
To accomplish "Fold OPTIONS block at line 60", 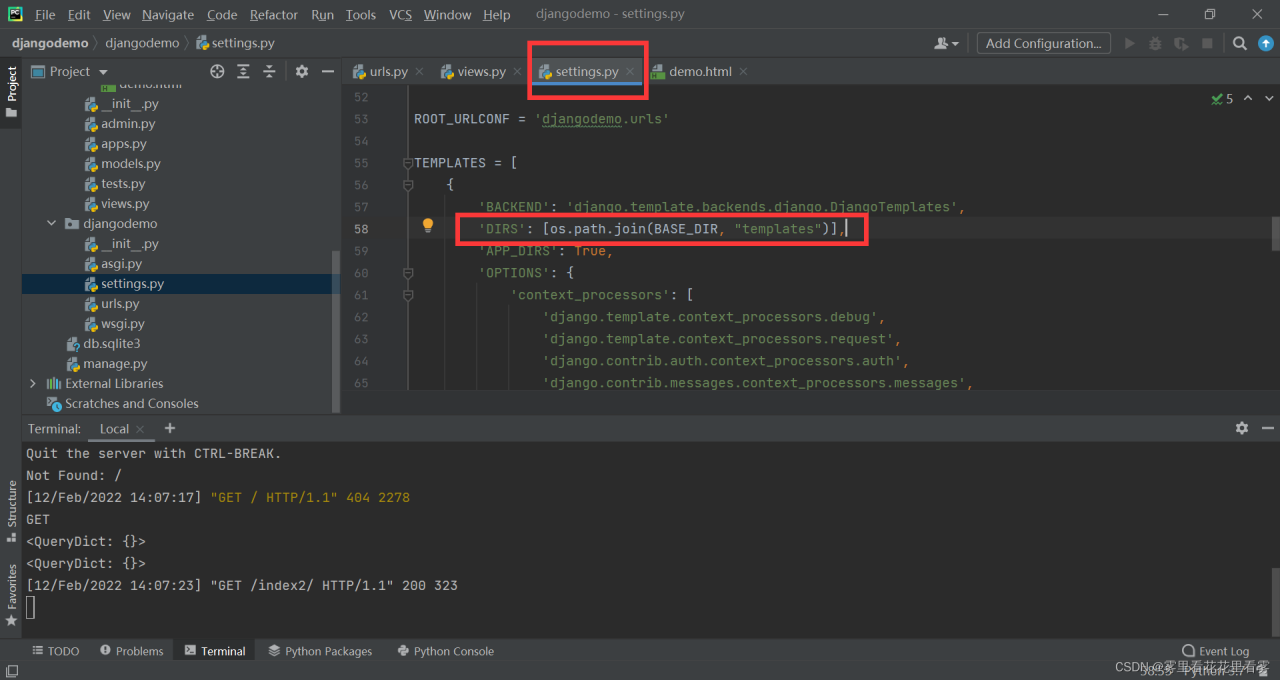I will point(407,273).
